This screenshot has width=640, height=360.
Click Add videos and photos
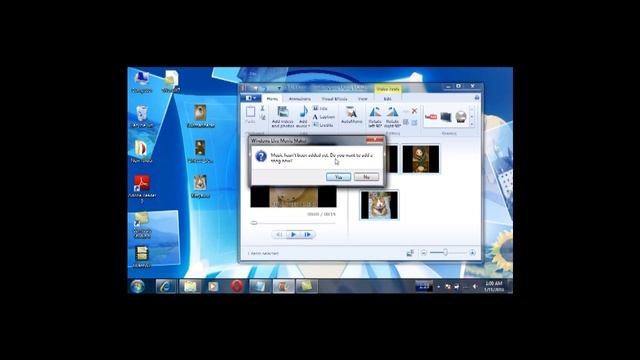pyautogui.click(x=283, y=117)
